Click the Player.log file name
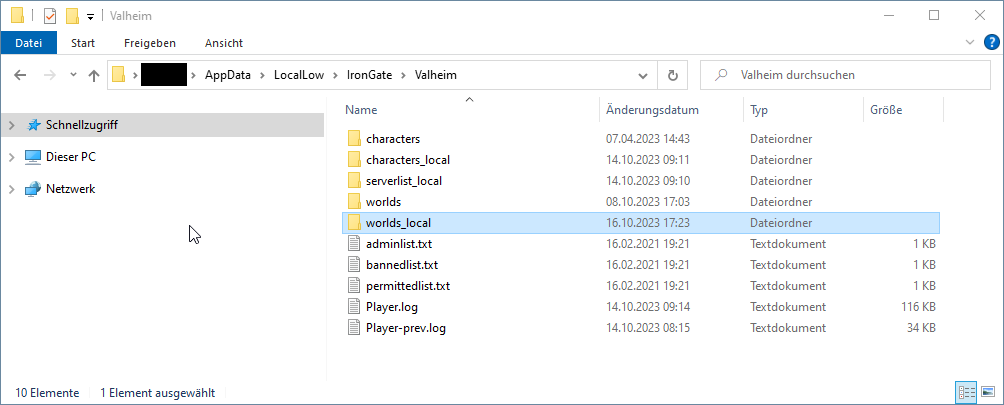Image resolution: width=1004 pixels, height=405 pixels. (x=392, y=307)
